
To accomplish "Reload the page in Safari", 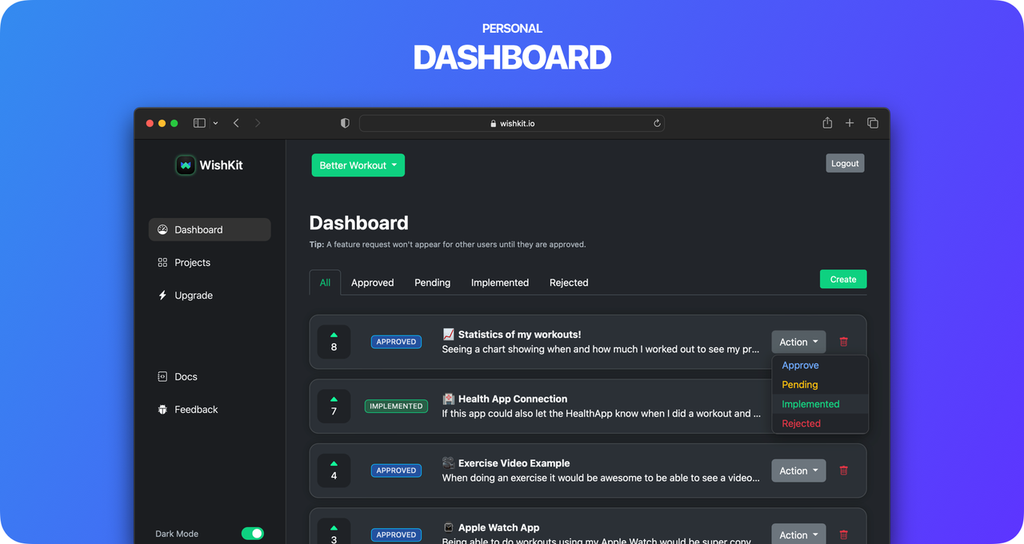I will click(657, 123).
